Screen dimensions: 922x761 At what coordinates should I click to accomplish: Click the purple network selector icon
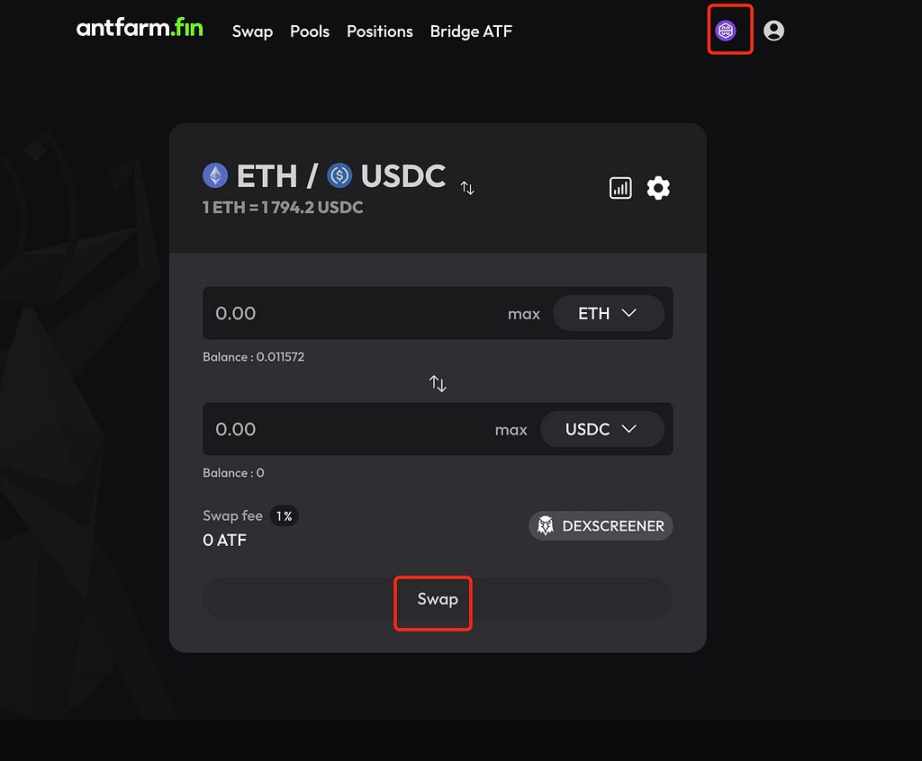click(x=726, y=31)
